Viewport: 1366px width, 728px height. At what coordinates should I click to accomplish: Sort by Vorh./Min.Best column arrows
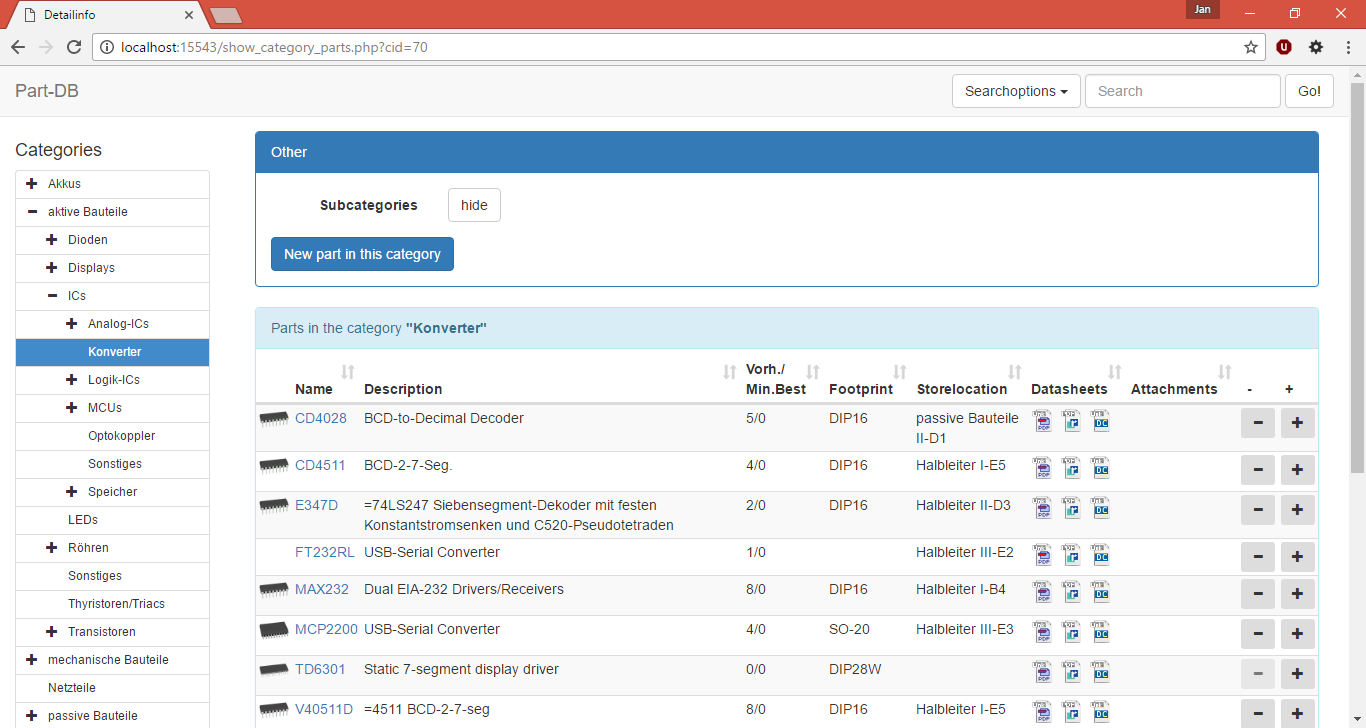point(812,372)
